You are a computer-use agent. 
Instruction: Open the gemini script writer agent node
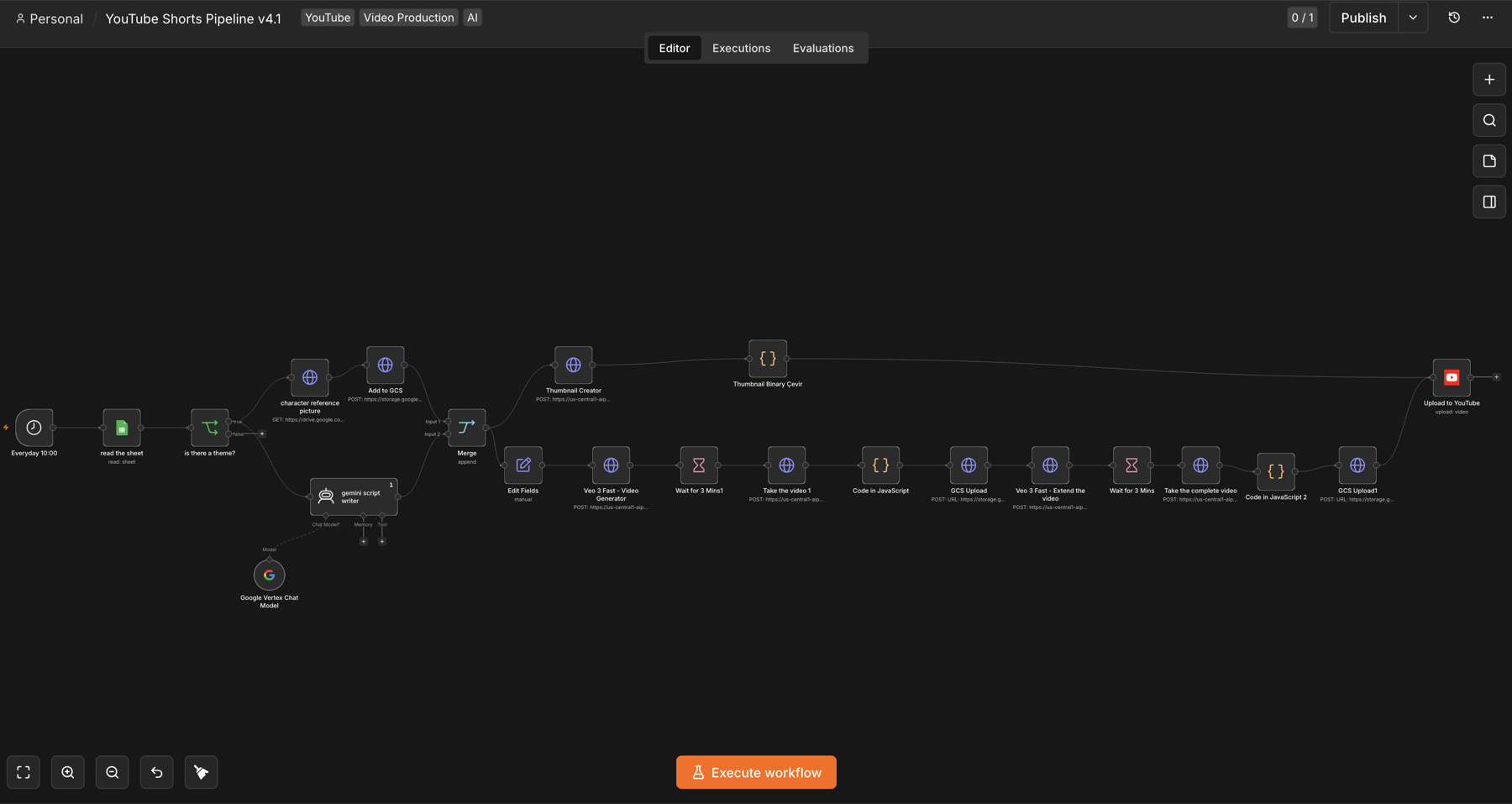[354, 497]
